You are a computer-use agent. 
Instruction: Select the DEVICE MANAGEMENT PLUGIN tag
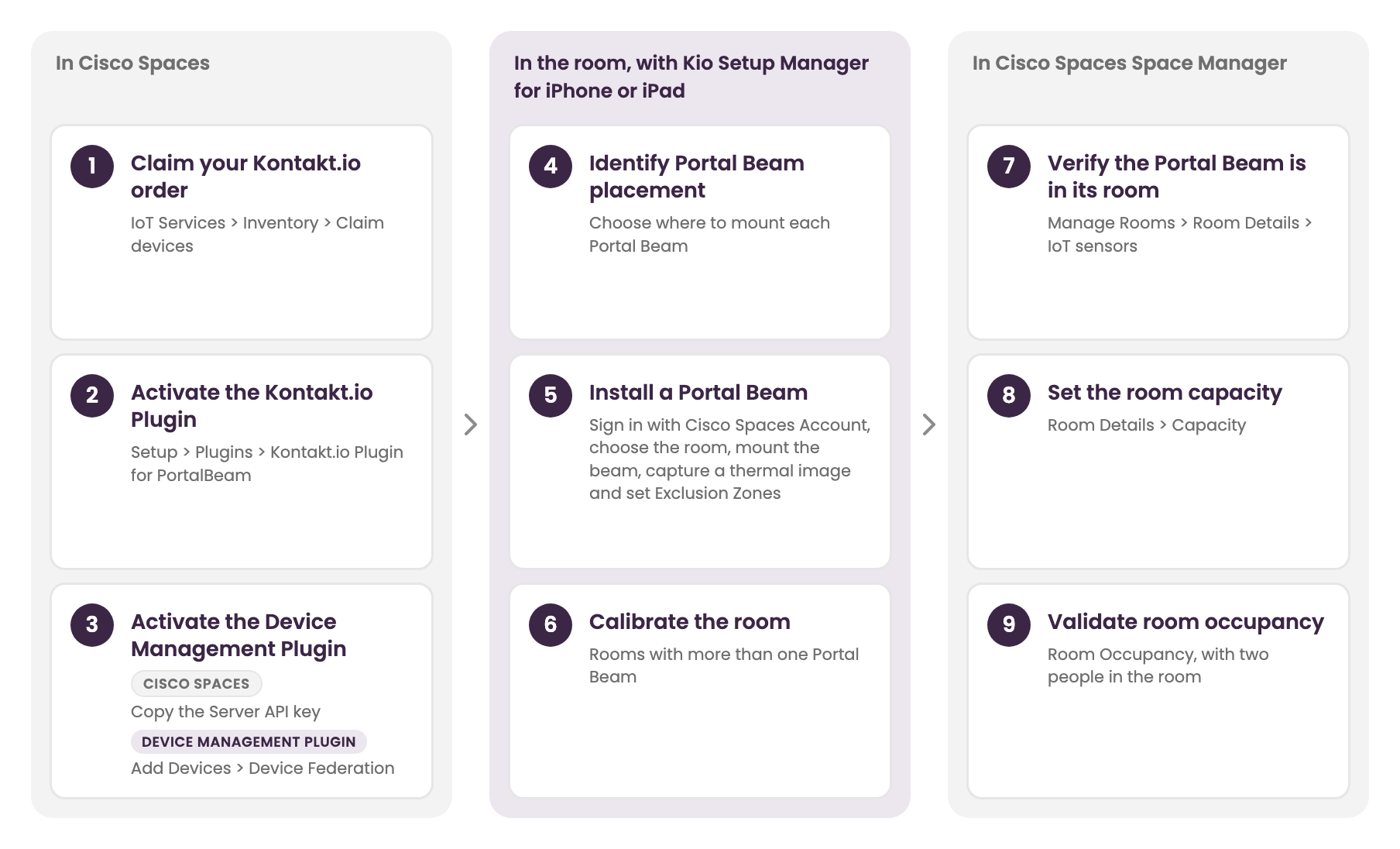(249, 742)
